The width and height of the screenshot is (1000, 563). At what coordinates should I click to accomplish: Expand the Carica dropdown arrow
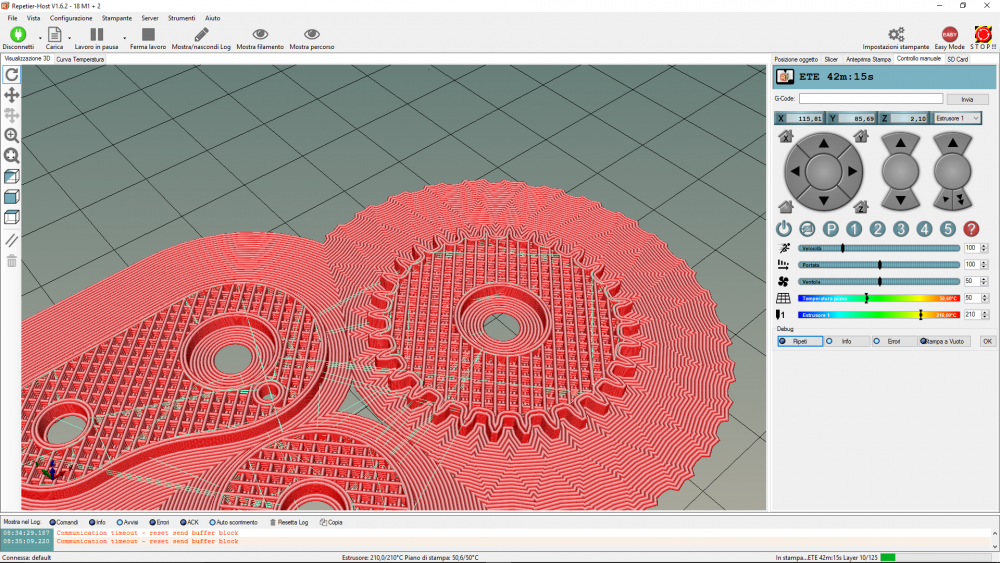coord(68,38)
